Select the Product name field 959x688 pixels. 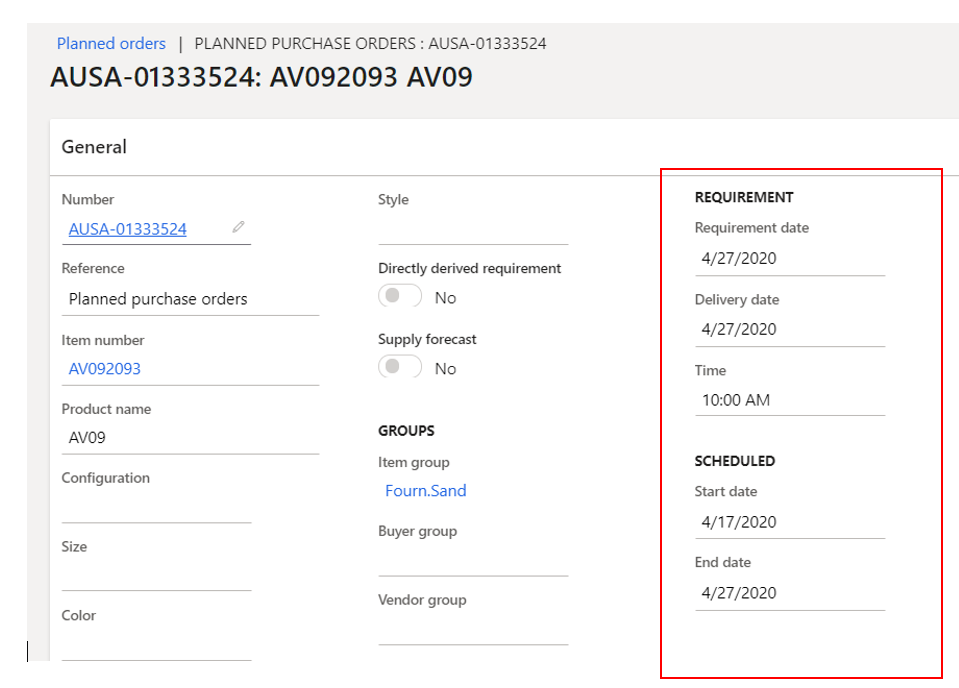click(190, 438)
